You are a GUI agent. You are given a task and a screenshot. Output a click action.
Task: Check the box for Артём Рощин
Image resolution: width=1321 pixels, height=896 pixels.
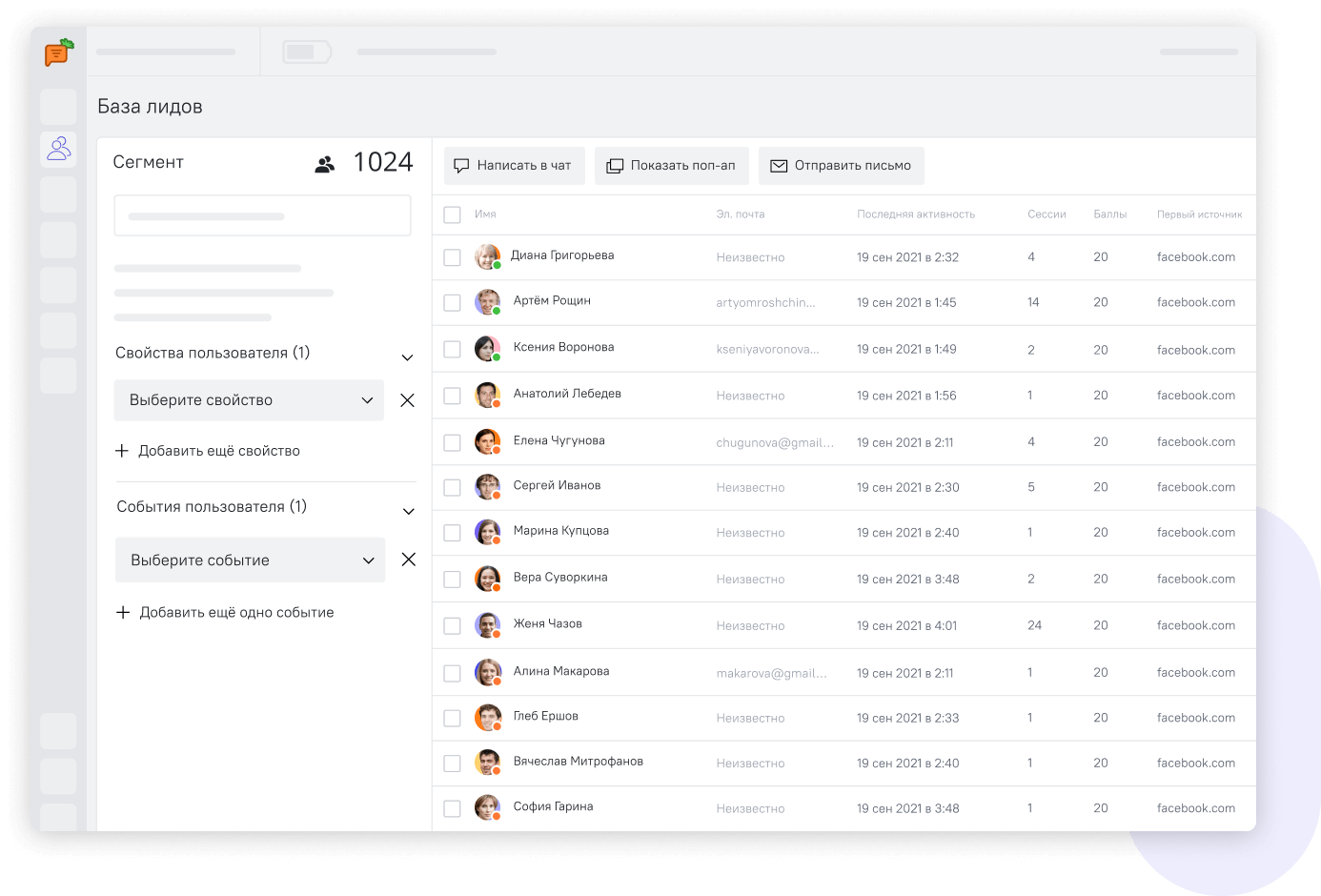click(453, 303)
